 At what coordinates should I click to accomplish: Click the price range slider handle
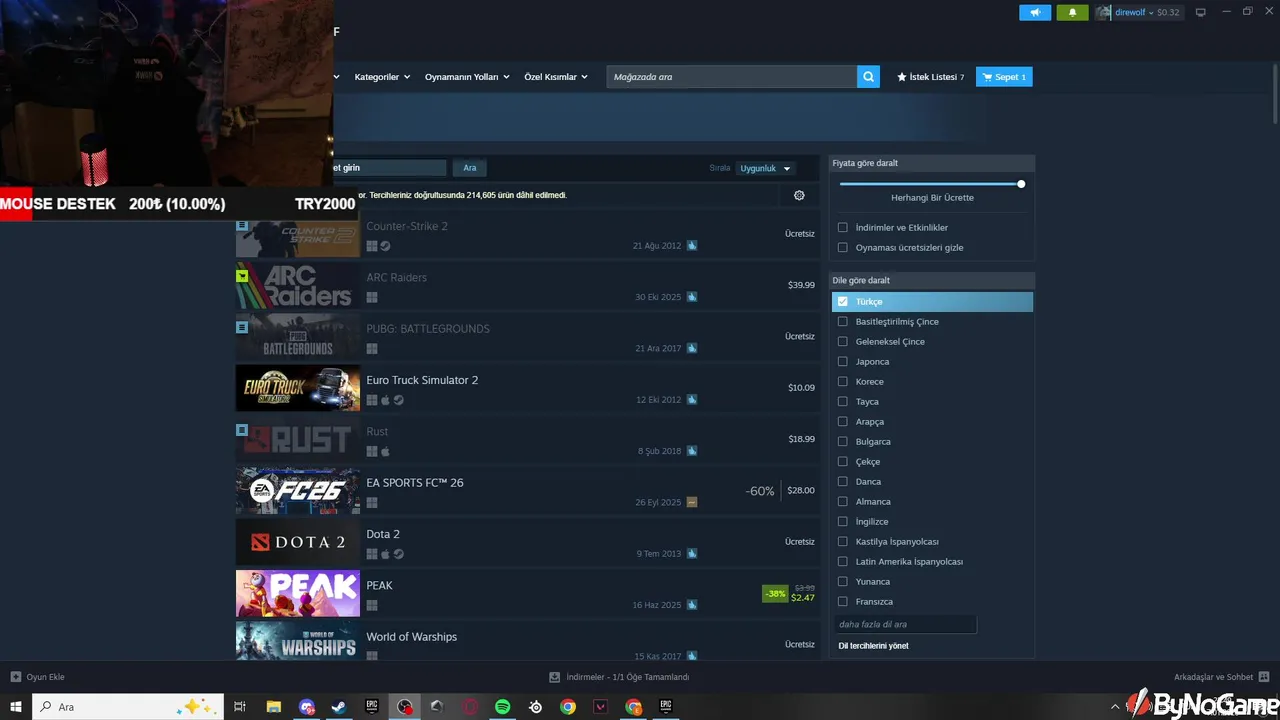[1021, 184]
